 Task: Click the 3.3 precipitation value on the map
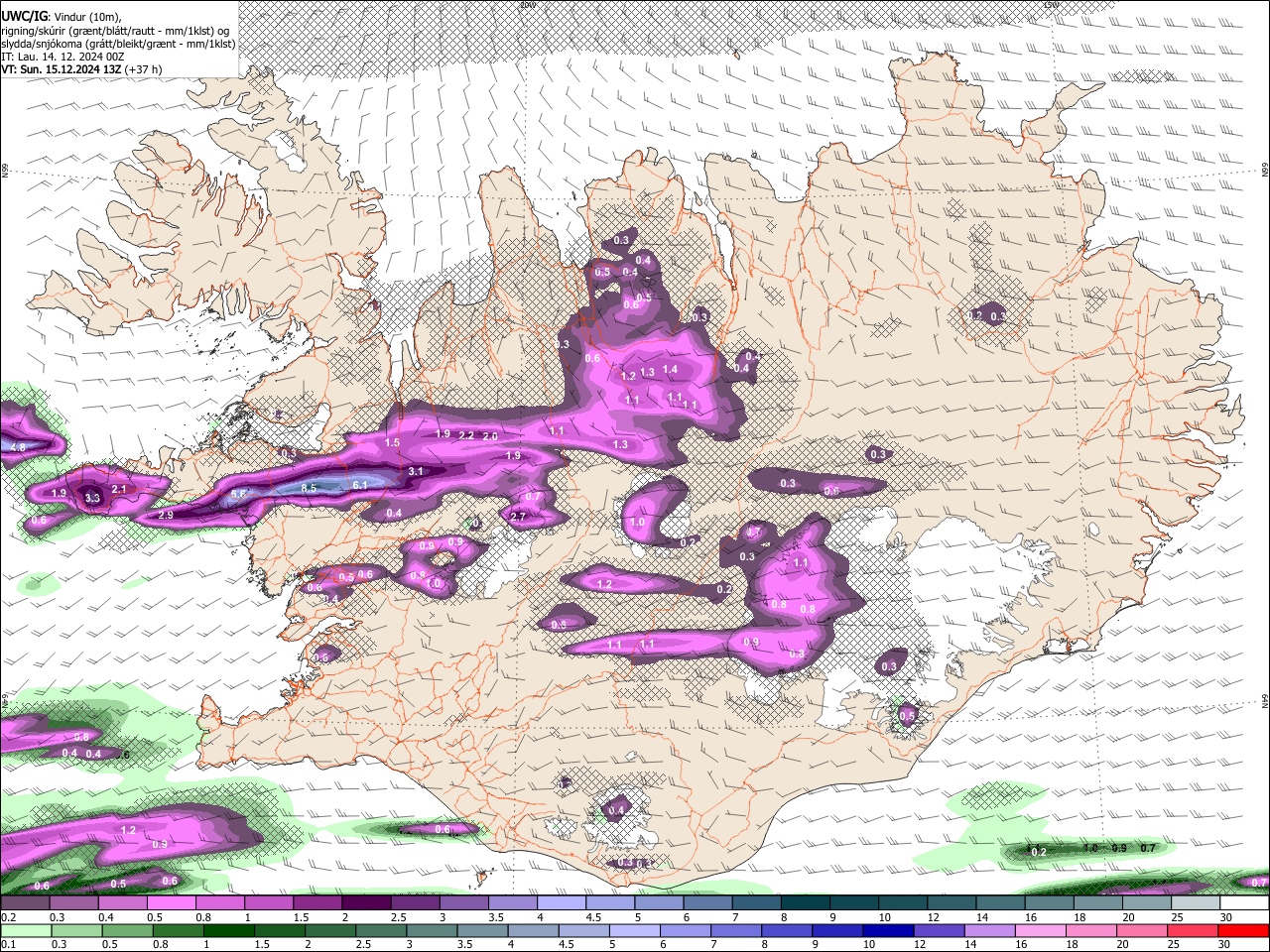pyautogui.click(x=92, y=499)
